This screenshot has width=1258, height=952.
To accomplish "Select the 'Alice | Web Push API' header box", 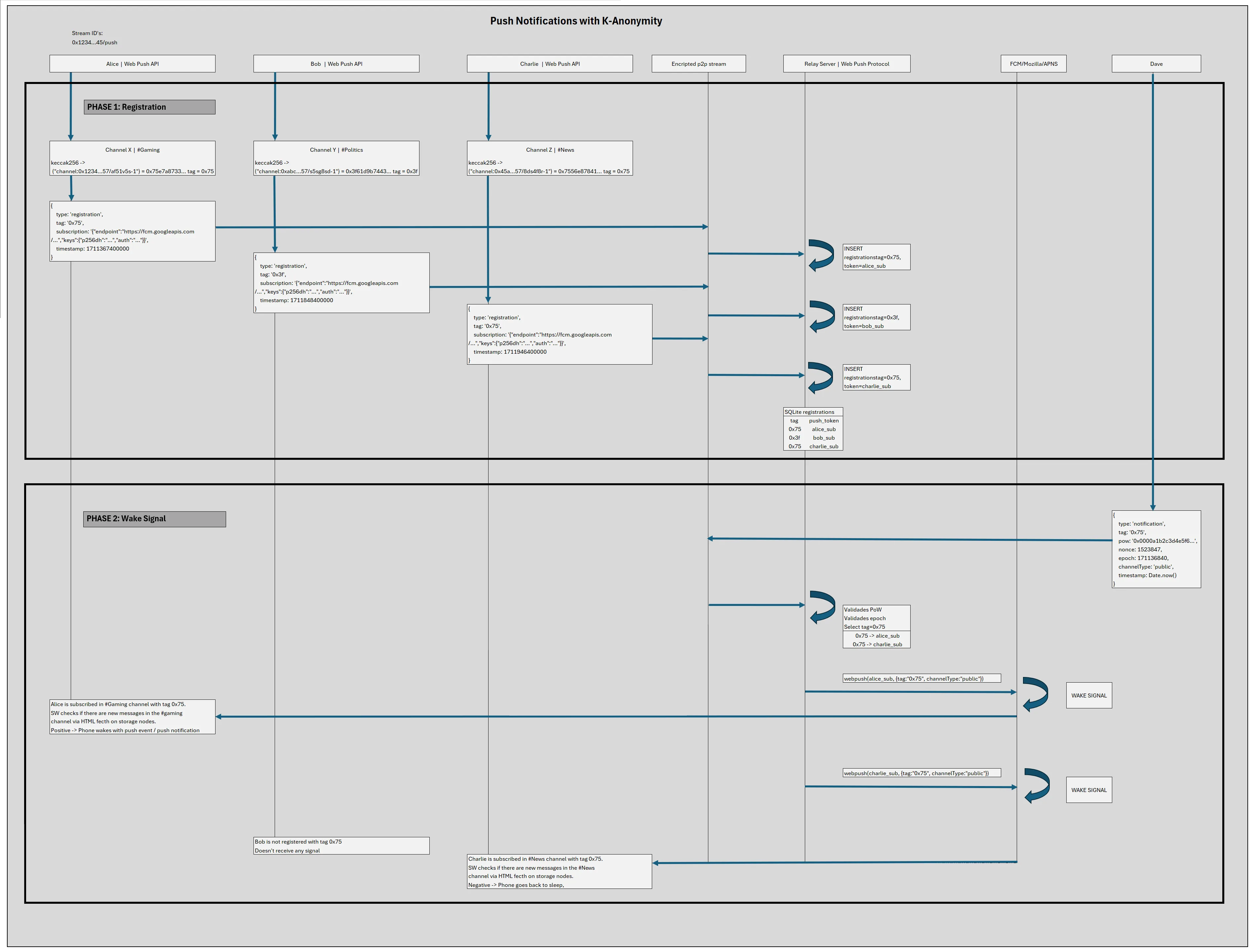I will (x=133, y=64).
